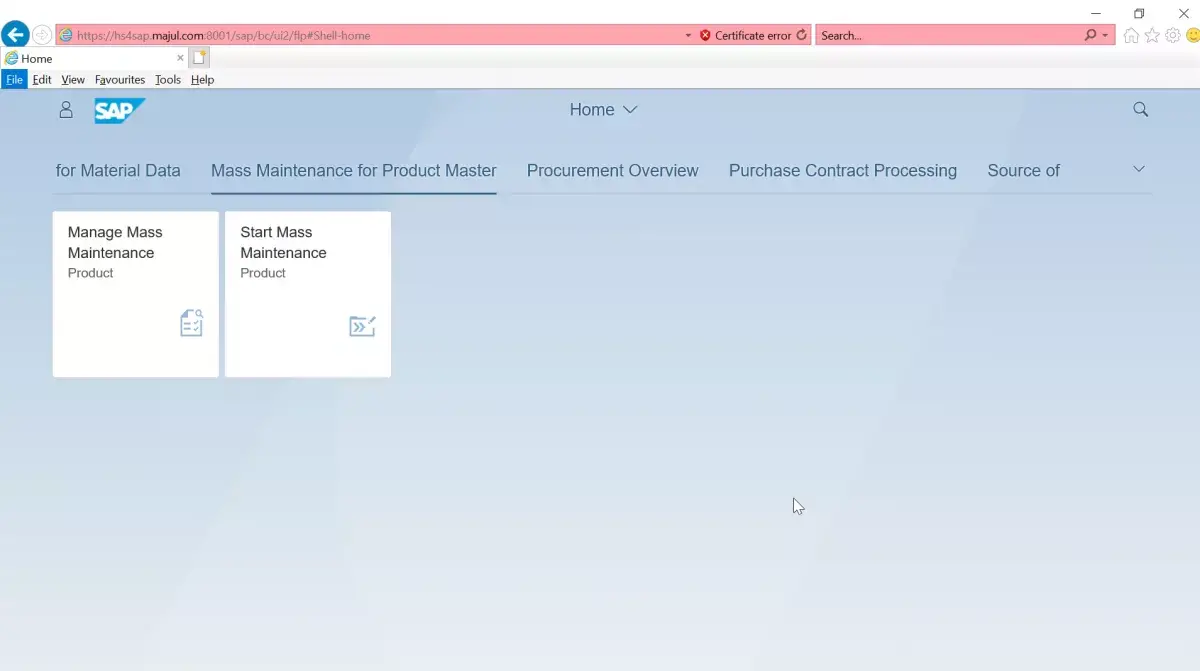Viewport: 1200px width, 671px height.
Task: Open Purchase Contract Processing tab
Action: (843, 170)
